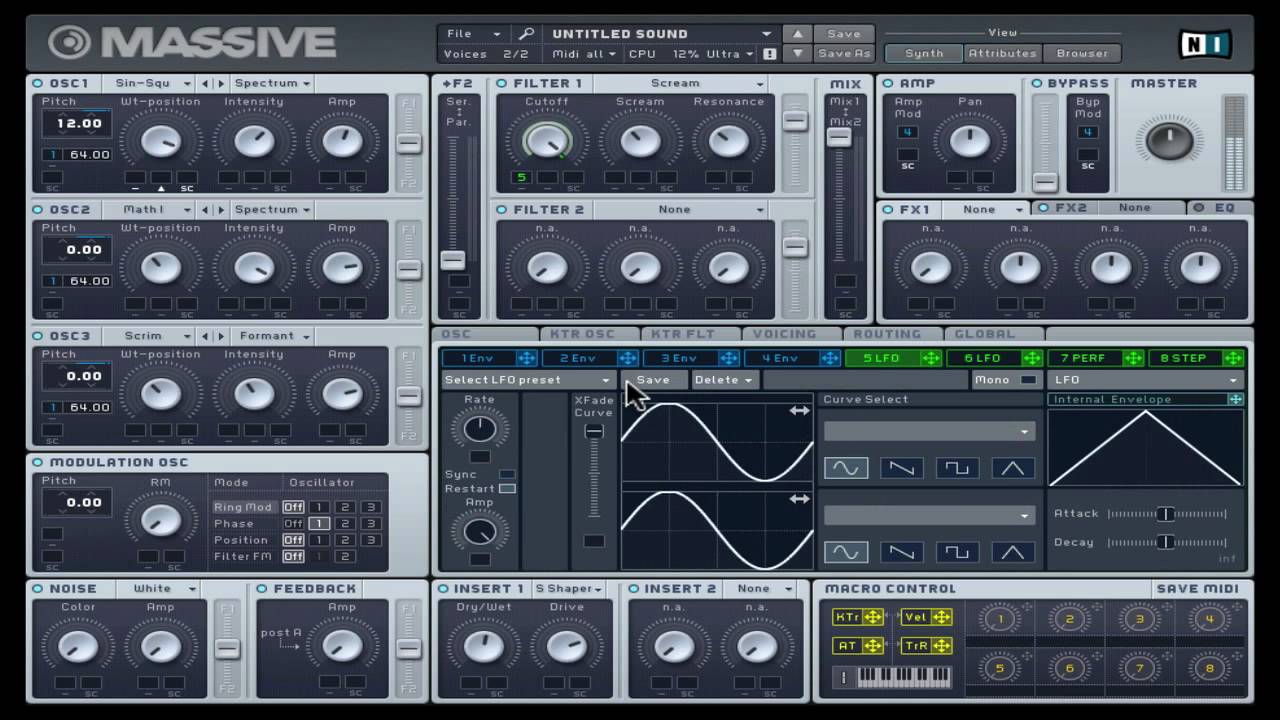1280x720 pixels.
Task: Select the next OSC1 wavetable arrow
Action: tap(221, 83)
